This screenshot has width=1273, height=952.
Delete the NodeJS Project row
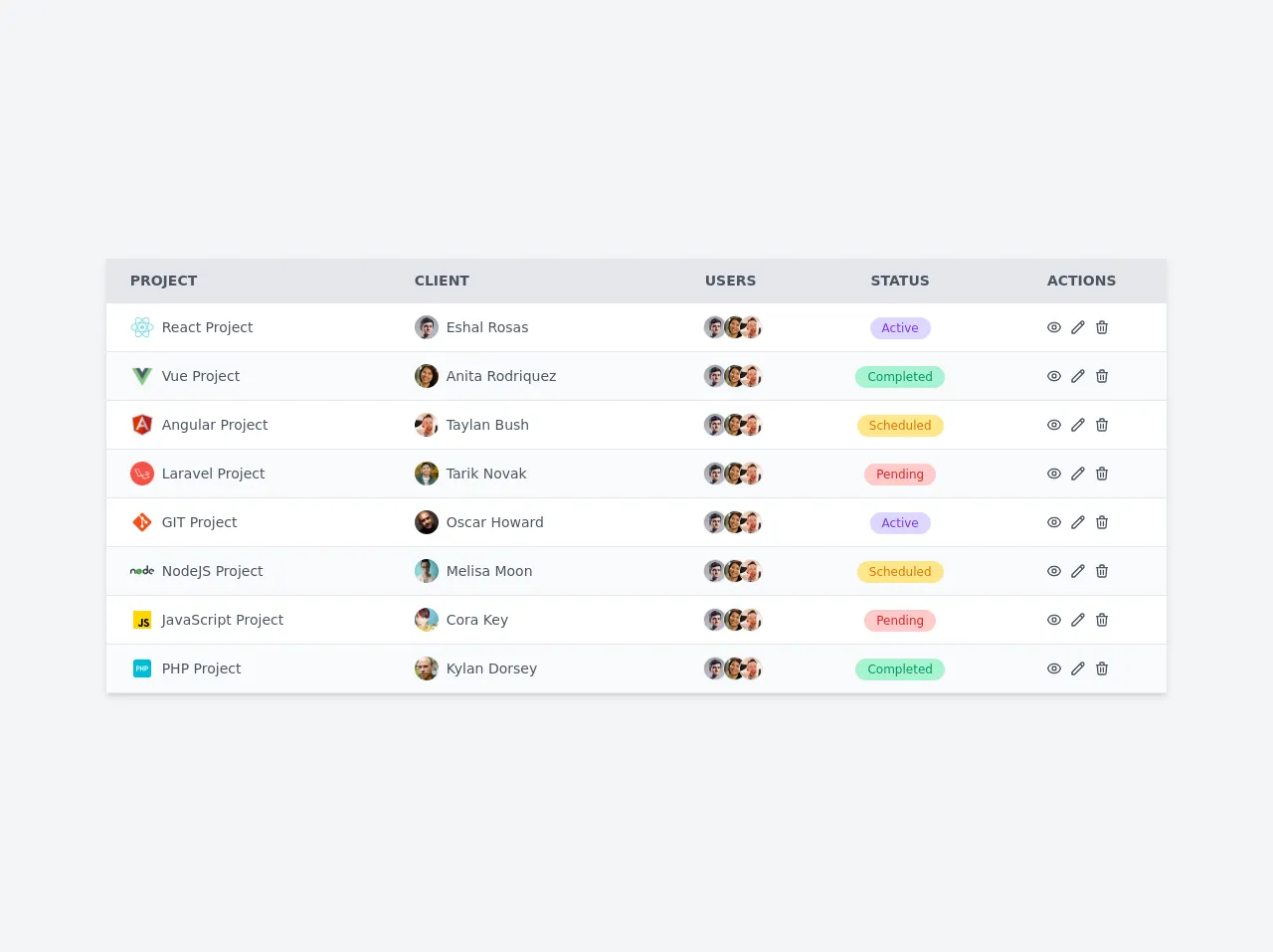click(1102, 571)
